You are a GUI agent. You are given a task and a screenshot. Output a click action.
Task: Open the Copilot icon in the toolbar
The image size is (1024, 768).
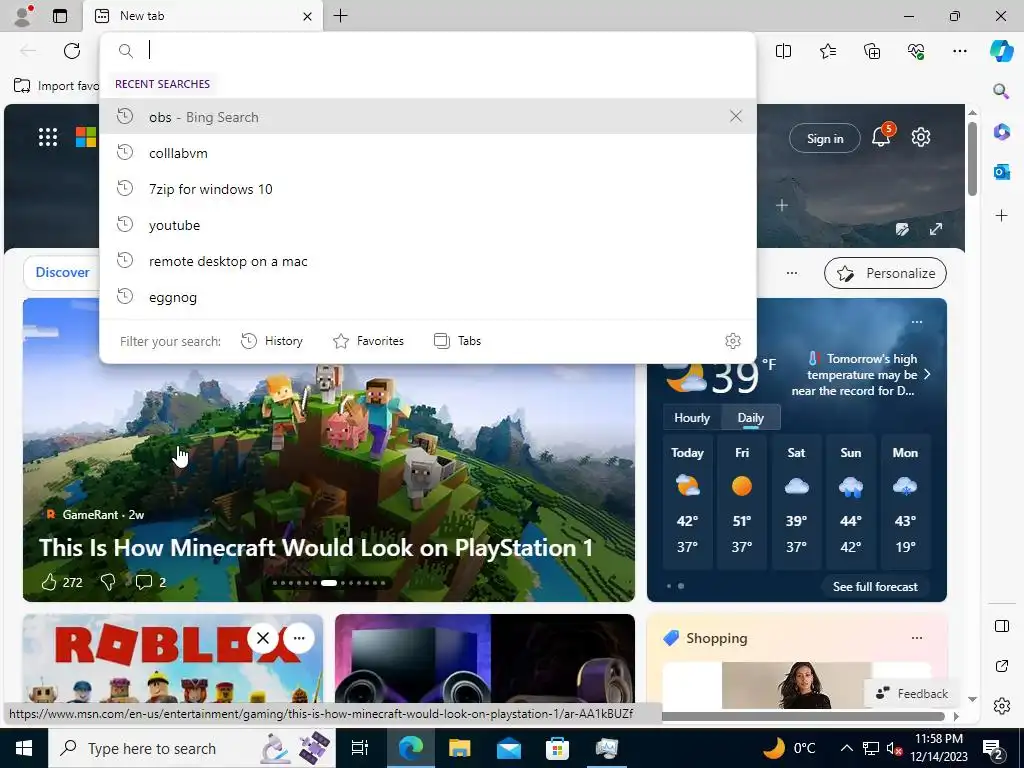[1001, 51]
